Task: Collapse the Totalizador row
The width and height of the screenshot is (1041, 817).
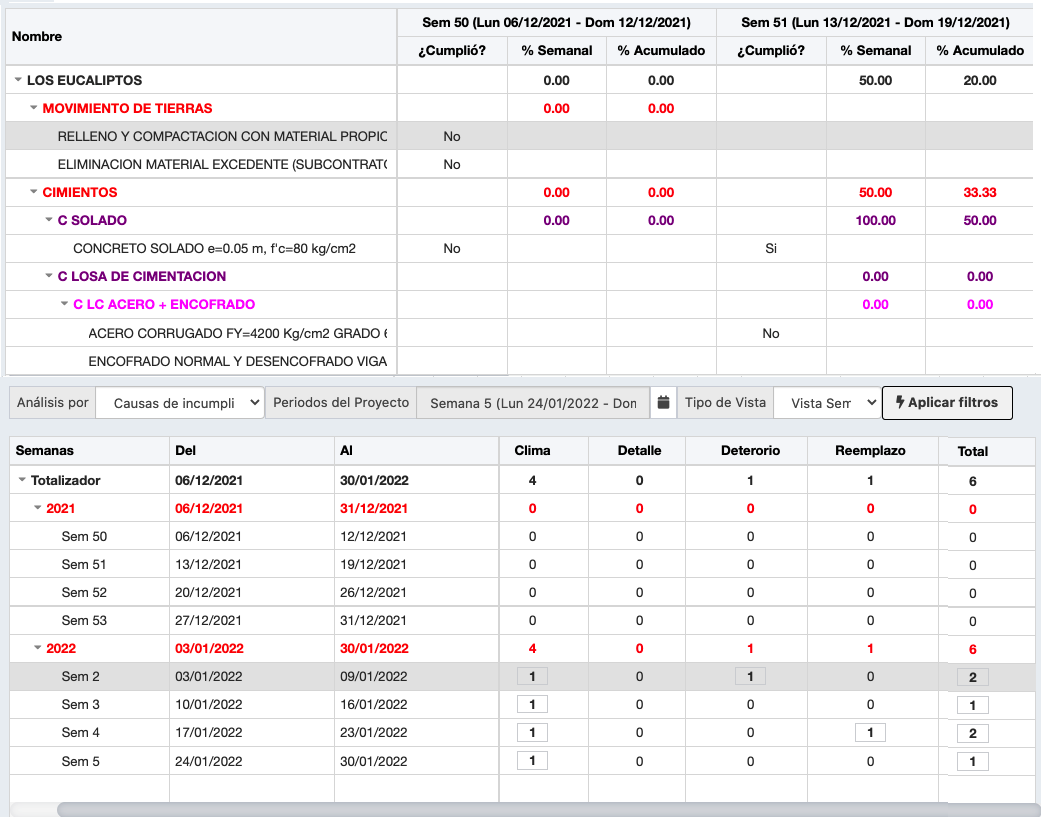Action: click(22, 480)
